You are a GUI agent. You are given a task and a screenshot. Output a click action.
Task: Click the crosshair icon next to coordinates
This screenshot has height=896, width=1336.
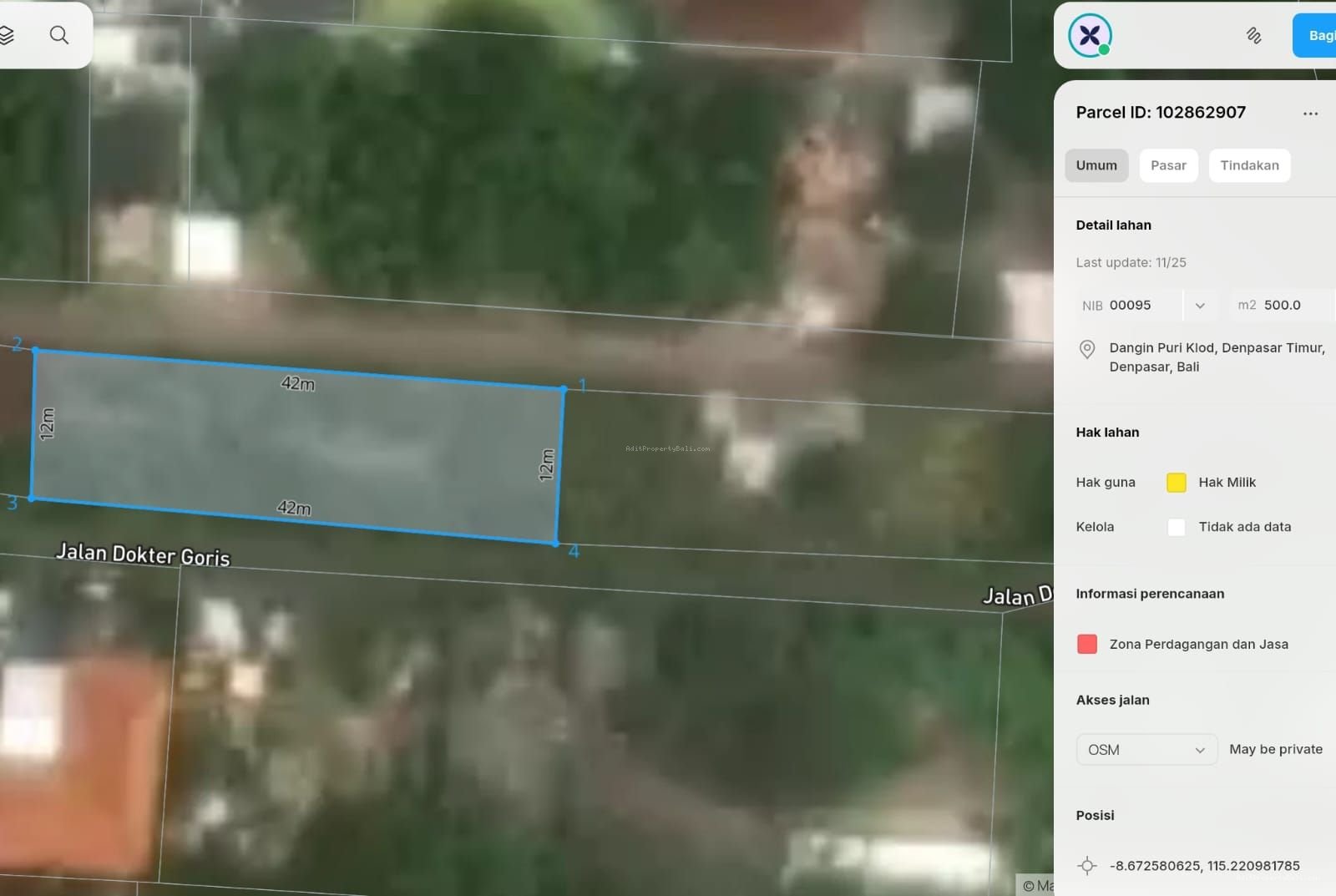pos(1087,866)
